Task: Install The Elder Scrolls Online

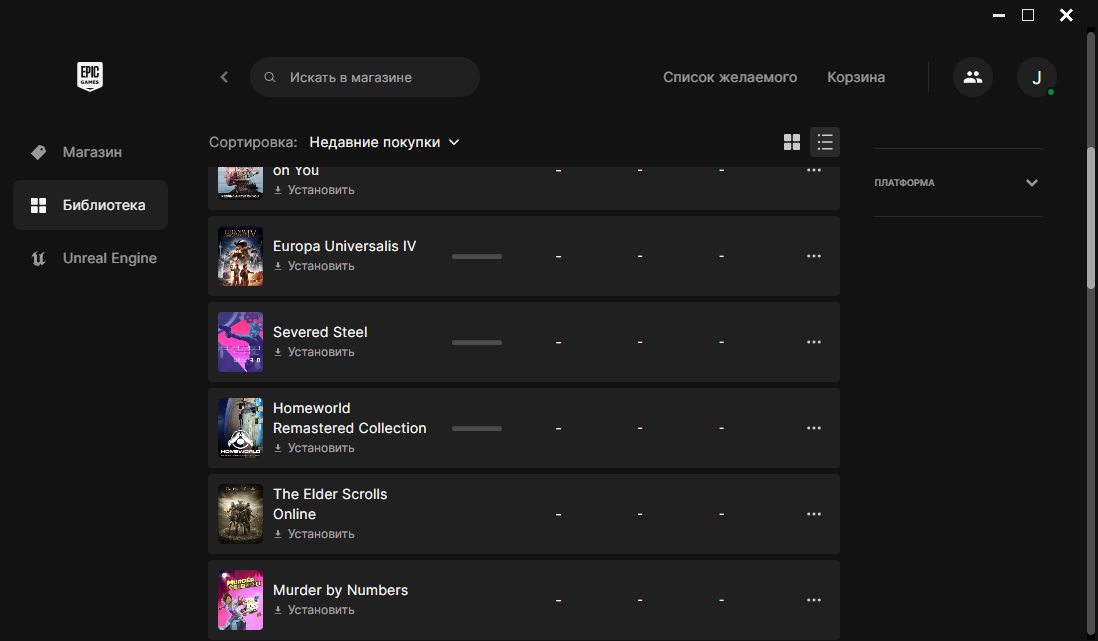Action: (314, 534)
